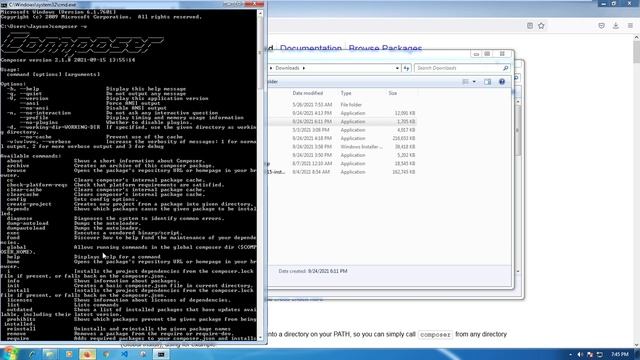Expand the arrow after Downloads breadcrumb

point(304,68)
